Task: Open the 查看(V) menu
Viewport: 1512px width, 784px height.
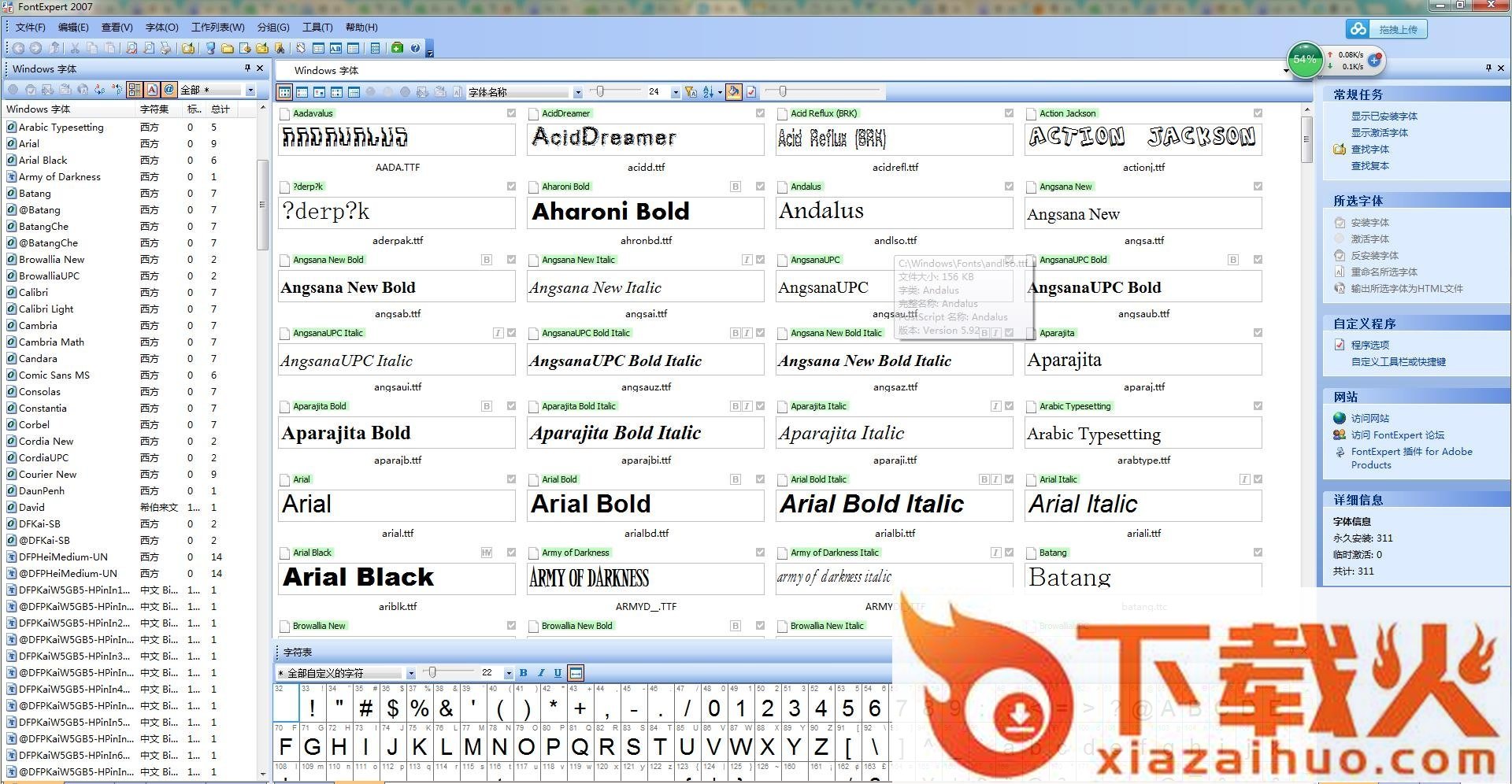Action: (x=117, y=27)
